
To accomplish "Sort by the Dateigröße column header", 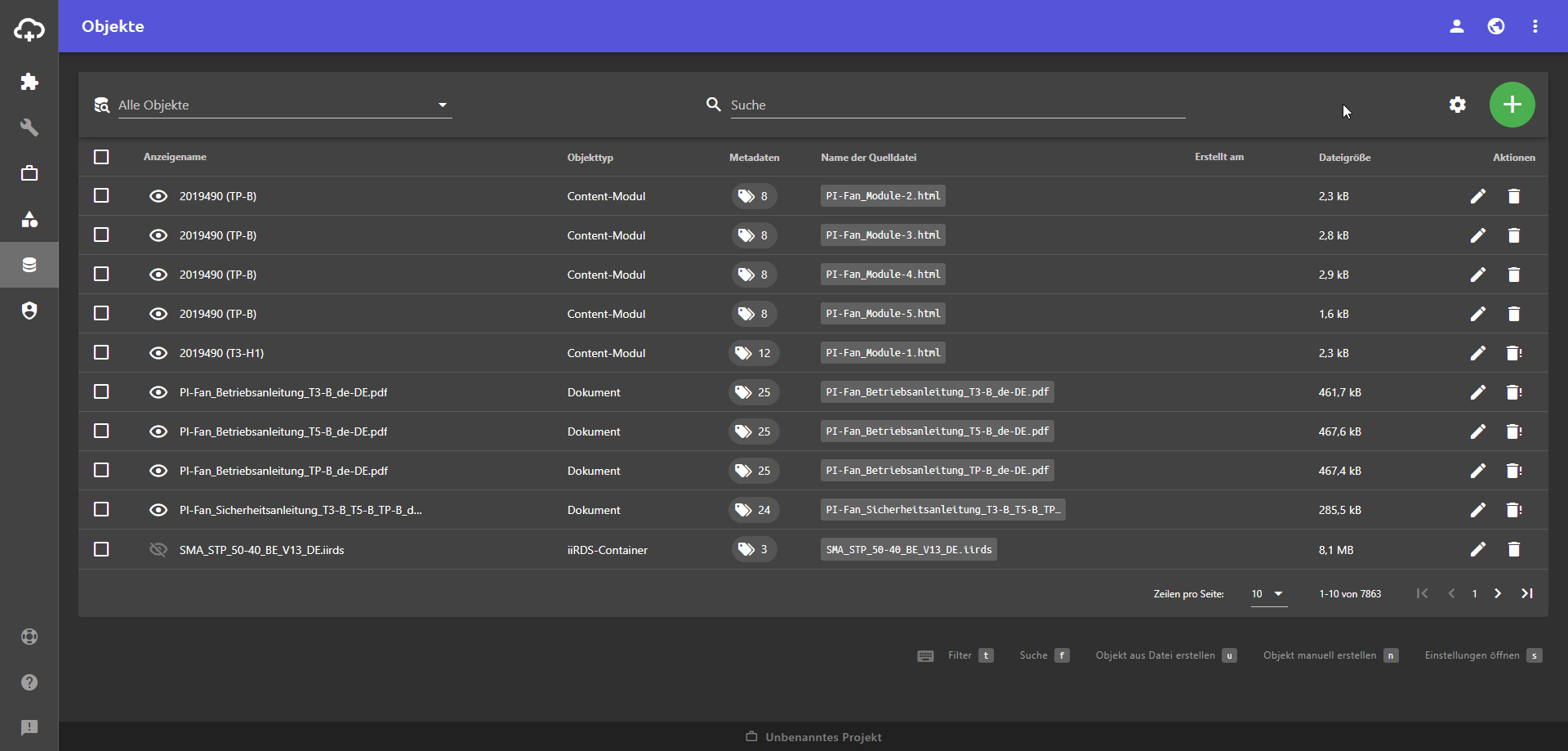I will click(x=1344, y=158).
